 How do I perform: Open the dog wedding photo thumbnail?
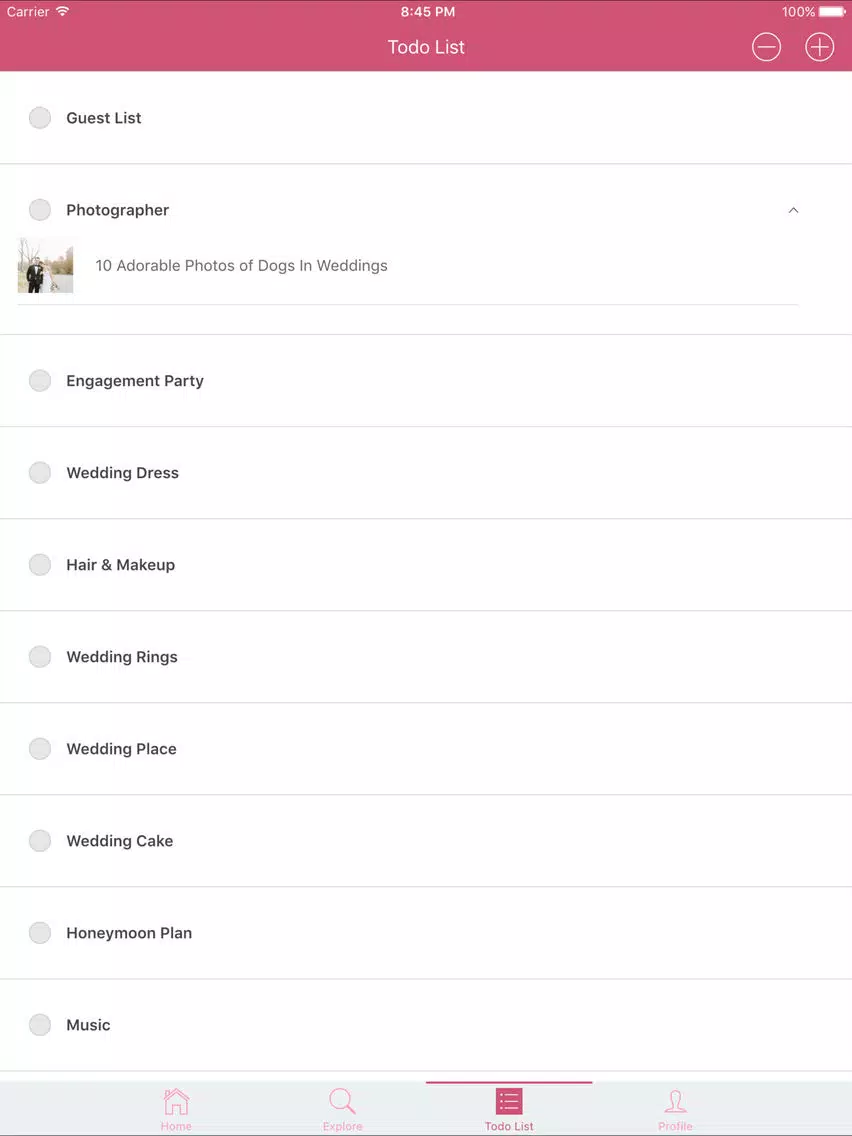tap(46, 266)
